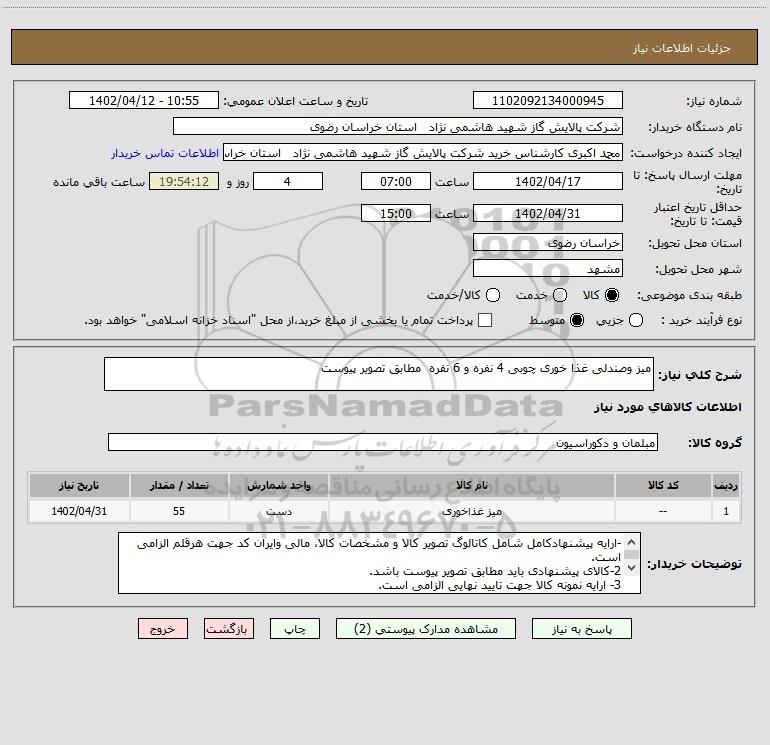The height and width of the screenshot is (745, 770).
Task: Click the اطلاعات کالاهای مورد نیاز heading
Action: [667, 407]
